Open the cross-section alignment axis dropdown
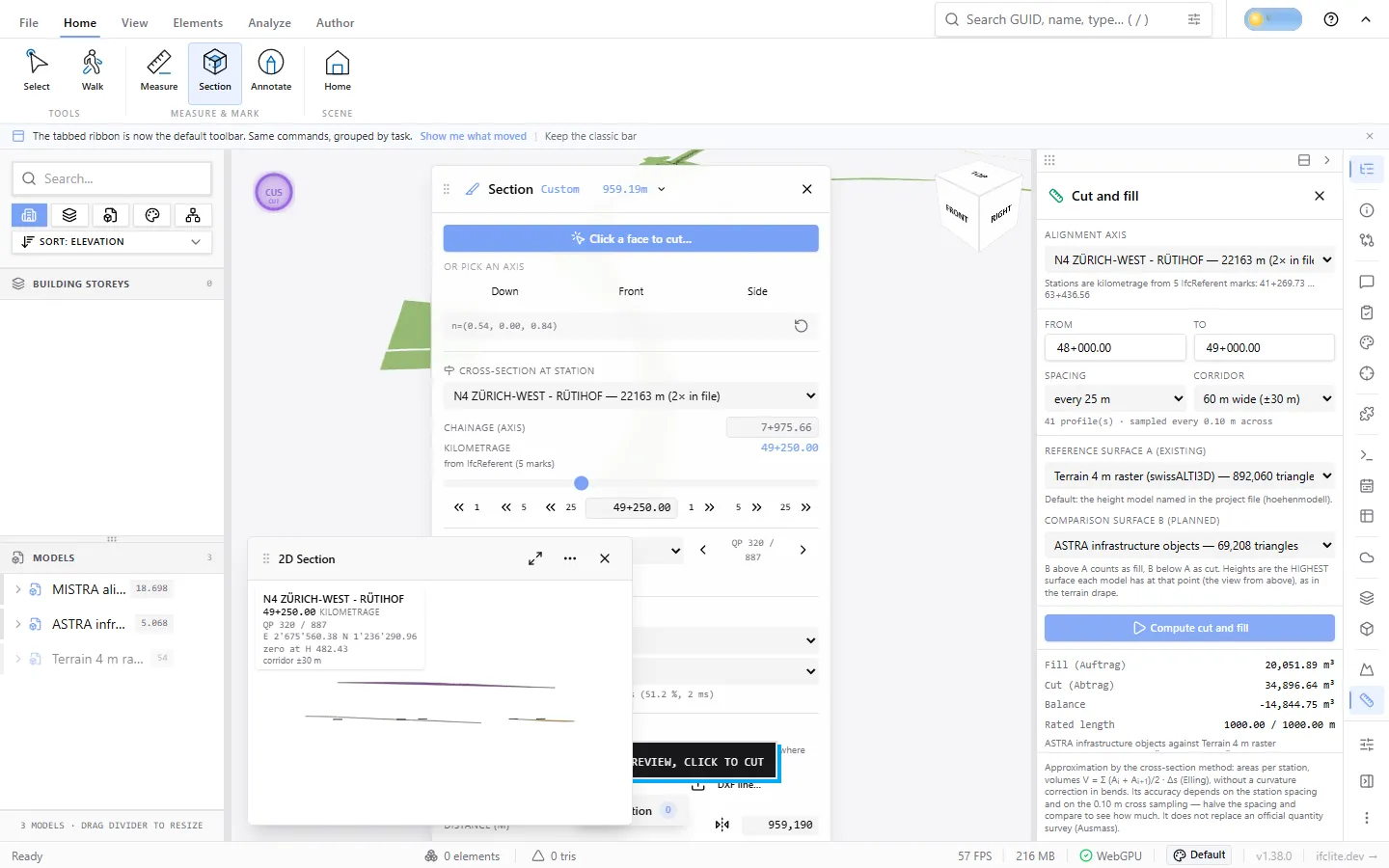 click(631, 396)
